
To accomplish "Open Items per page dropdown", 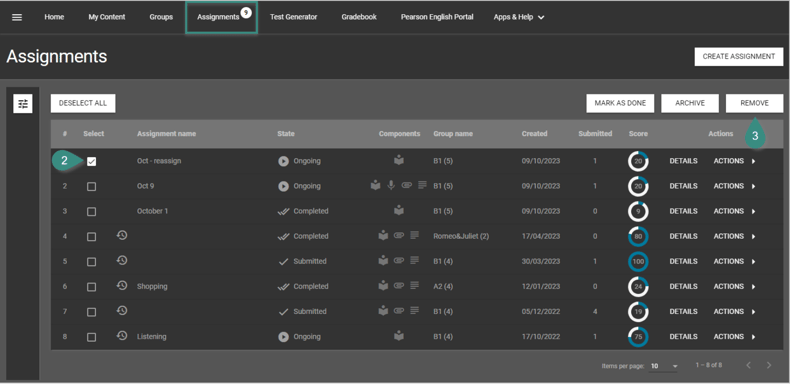I will pos(664,366).
